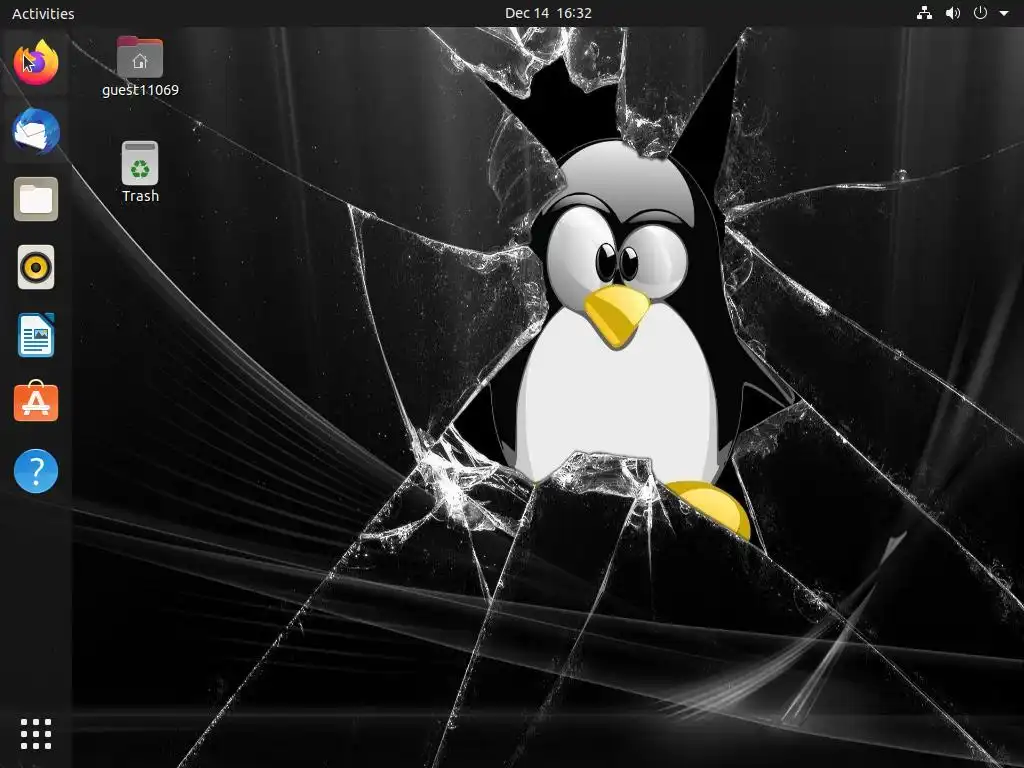Select the guest11069 label text

pos(140,90)
